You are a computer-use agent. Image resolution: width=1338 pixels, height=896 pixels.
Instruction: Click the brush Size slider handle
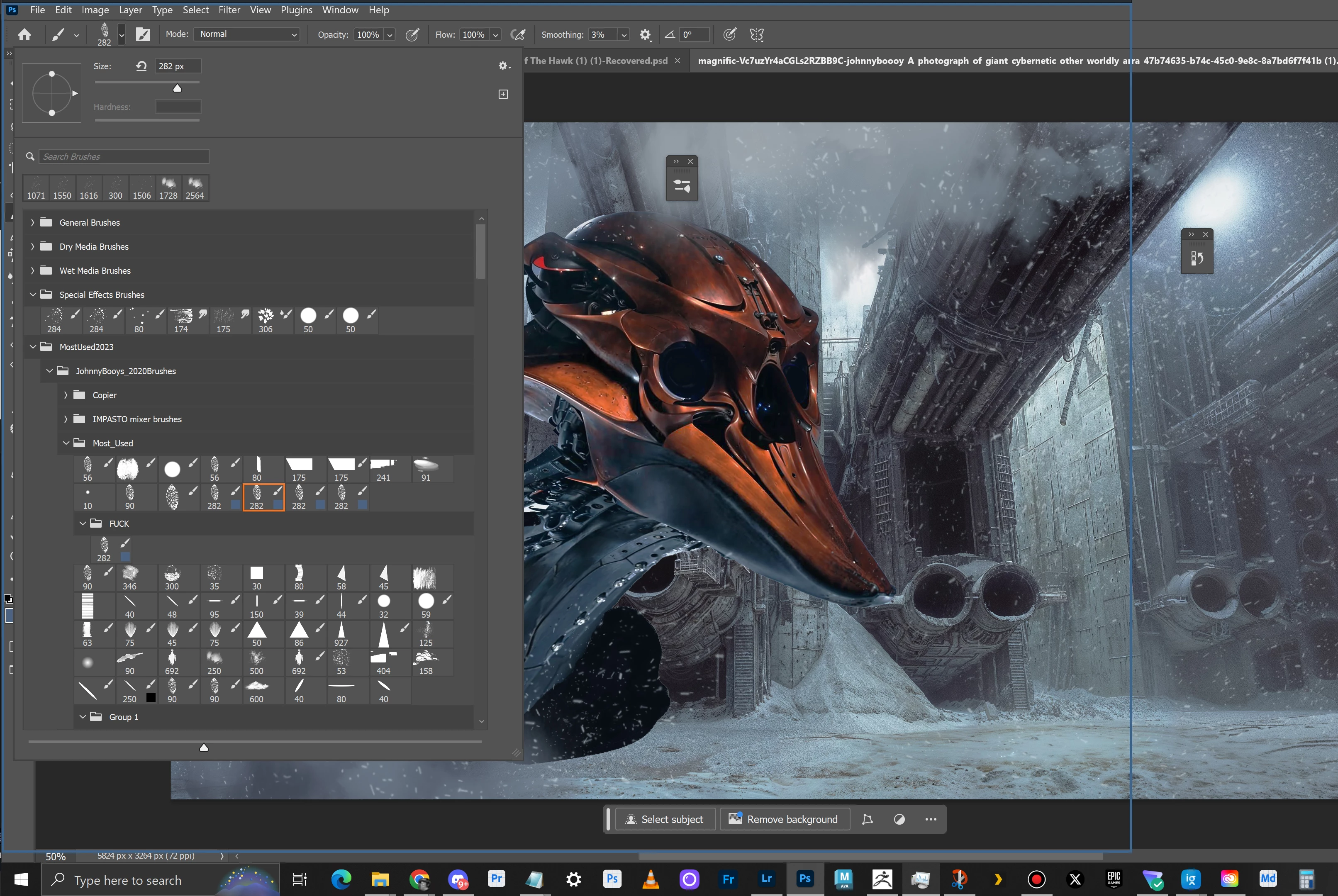[177, 88]
